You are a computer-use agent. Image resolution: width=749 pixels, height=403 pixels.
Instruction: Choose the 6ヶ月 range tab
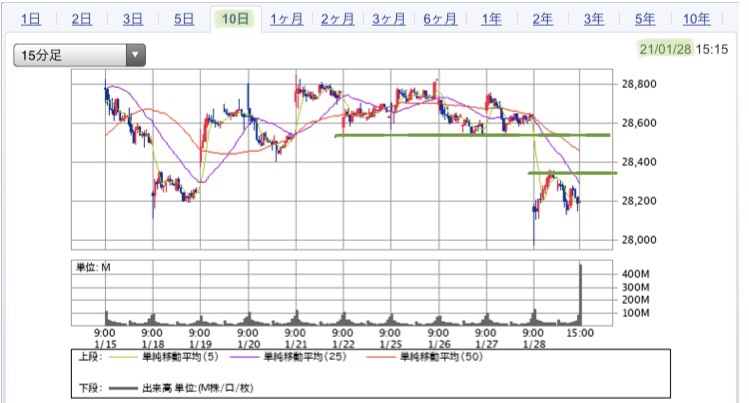click(440, 19)
